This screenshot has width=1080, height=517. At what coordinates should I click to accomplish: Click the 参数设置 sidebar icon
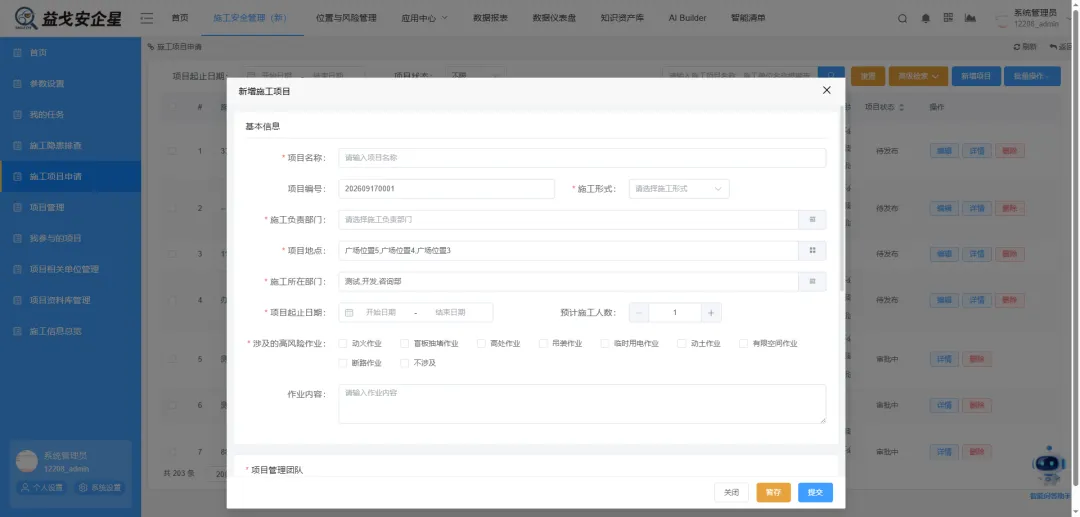(x=18, y=83)
